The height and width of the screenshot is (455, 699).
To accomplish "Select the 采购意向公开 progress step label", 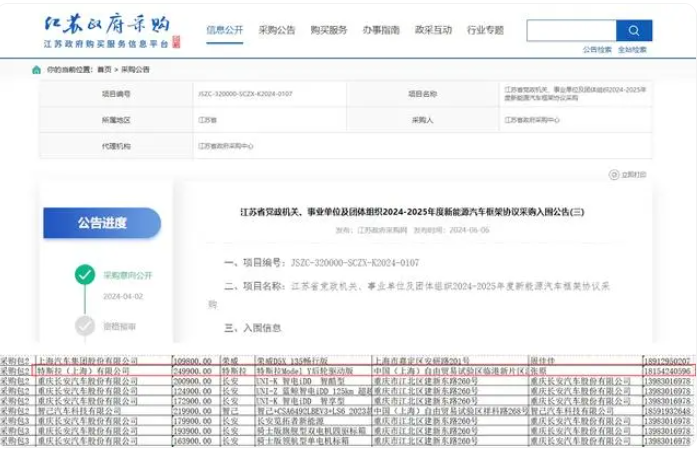I will 128,275.
